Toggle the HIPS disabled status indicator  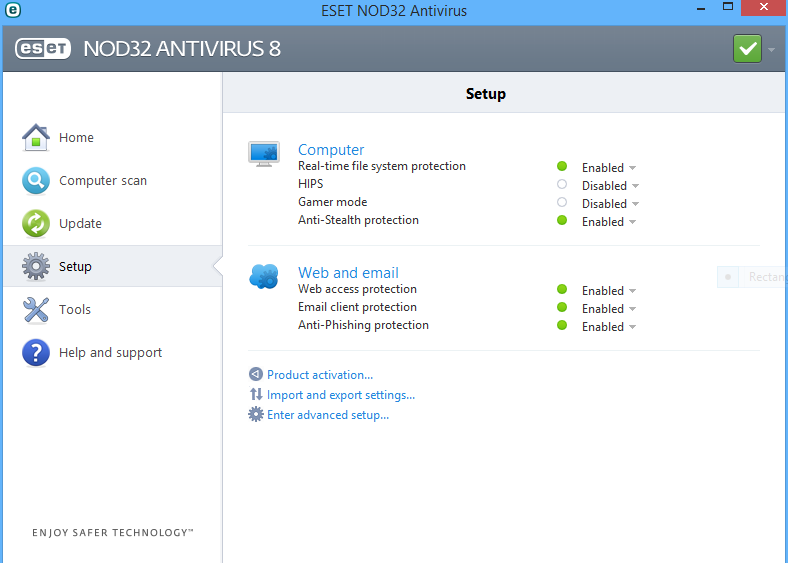(562, 184)
